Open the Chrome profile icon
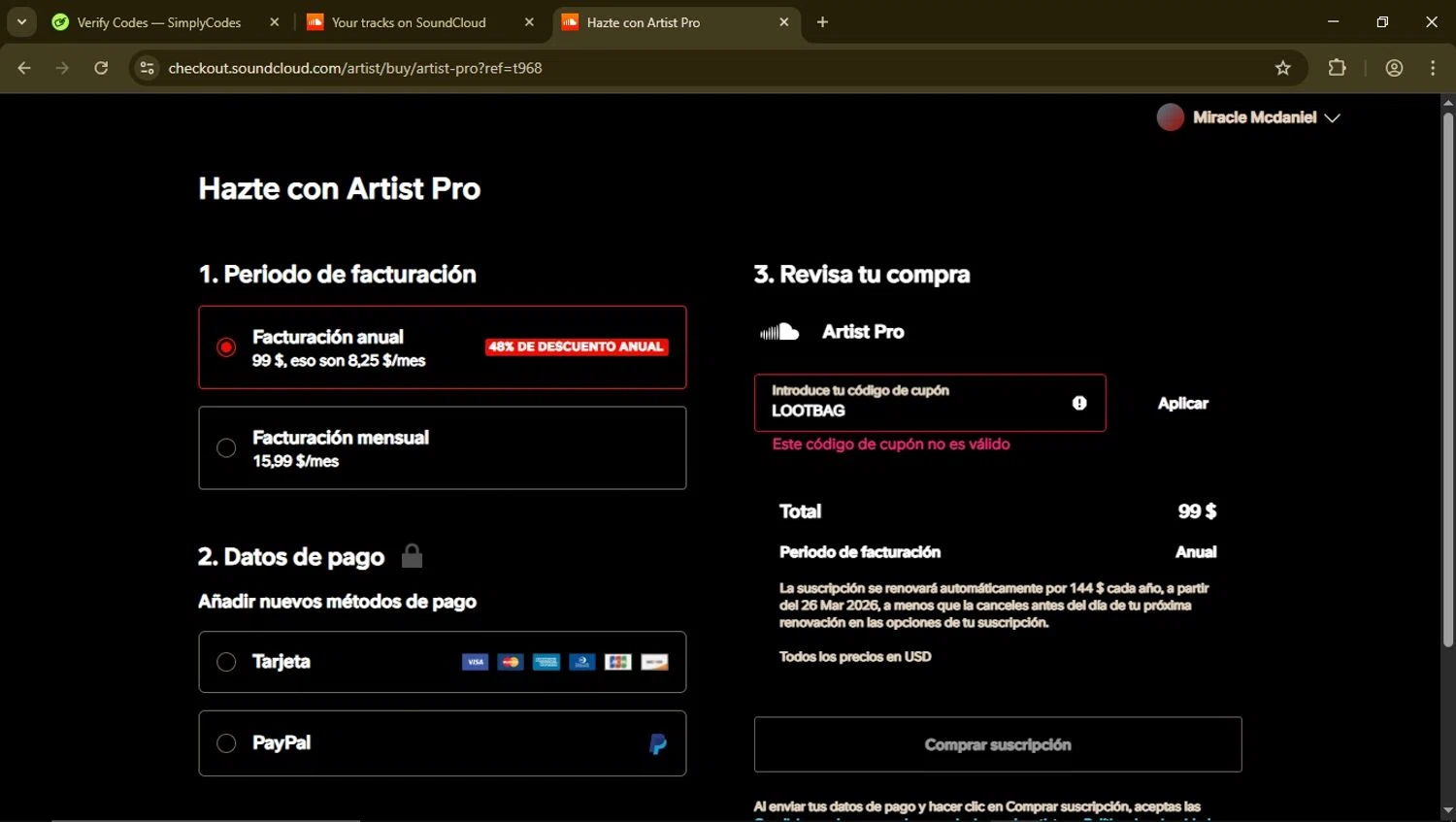 1395,68
